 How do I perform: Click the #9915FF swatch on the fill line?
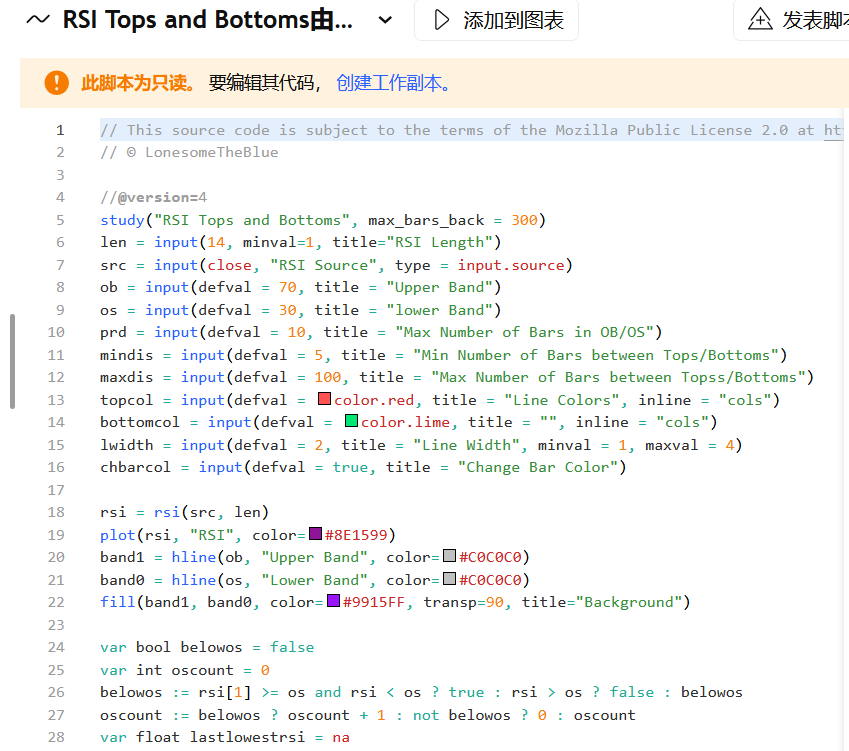pos(334,600)
